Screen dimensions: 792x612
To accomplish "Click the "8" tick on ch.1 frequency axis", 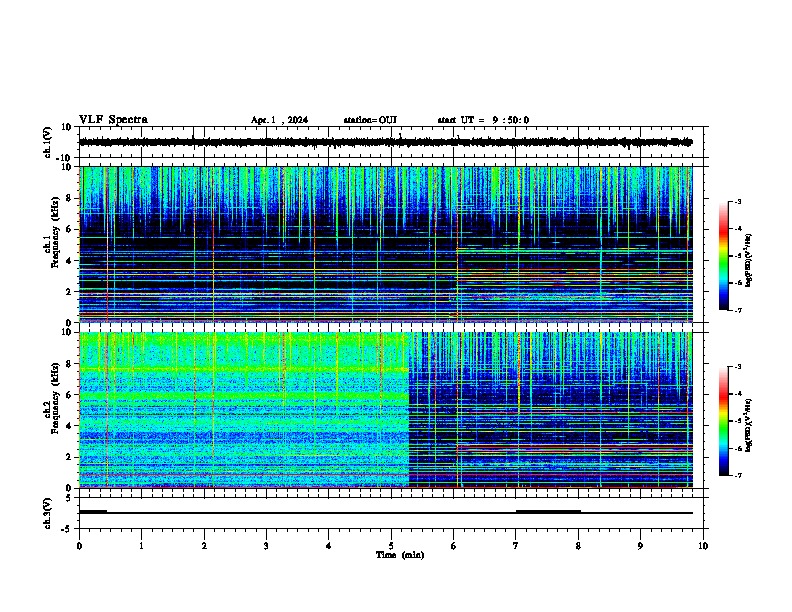I will (x=69, y=198).
